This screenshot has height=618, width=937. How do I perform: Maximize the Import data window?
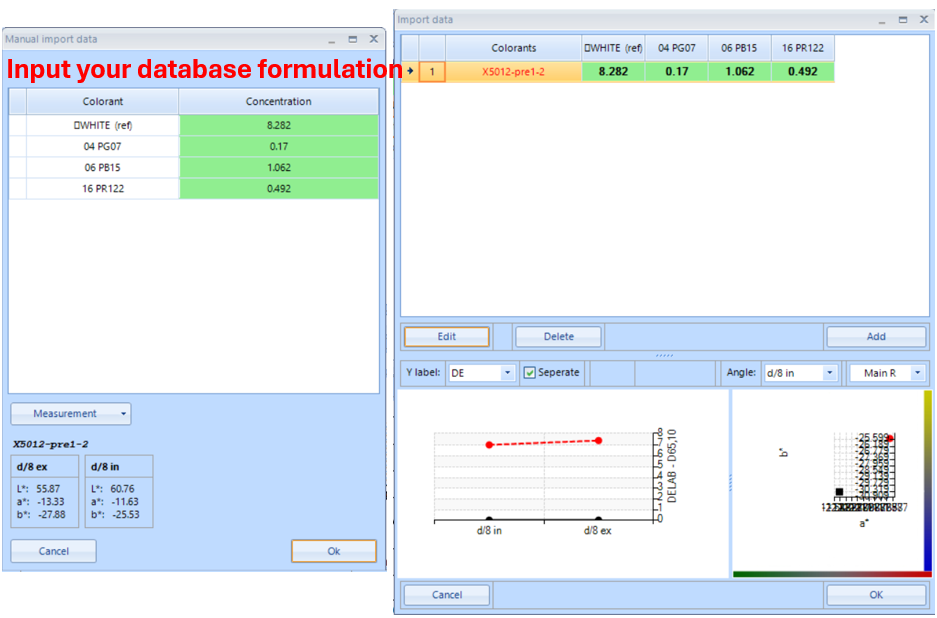point(902,20)
